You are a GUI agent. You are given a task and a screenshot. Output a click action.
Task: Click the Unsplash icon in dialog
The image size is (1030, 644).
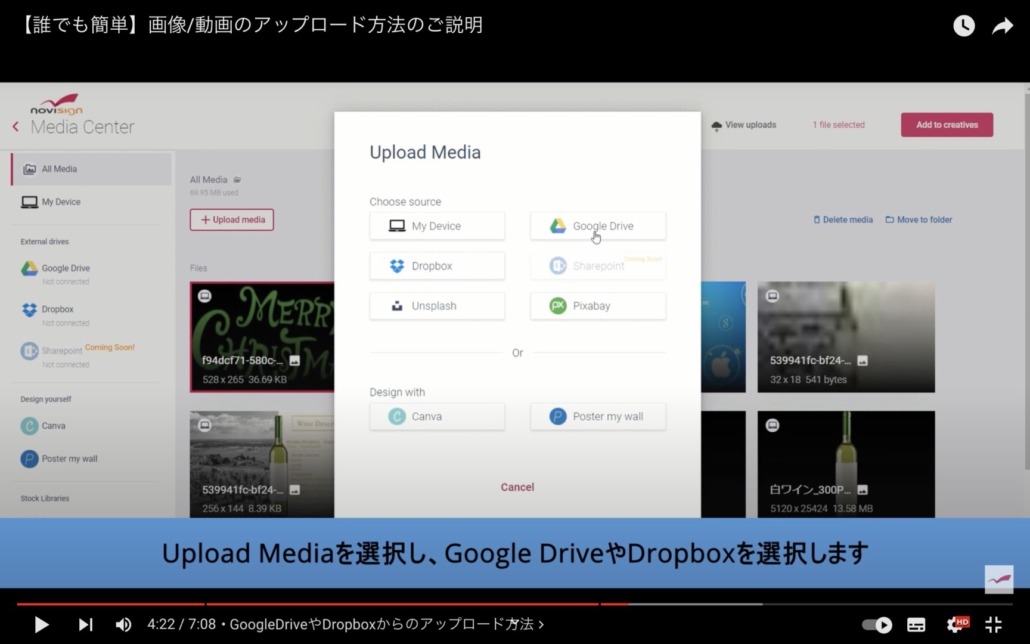point(397,306)
